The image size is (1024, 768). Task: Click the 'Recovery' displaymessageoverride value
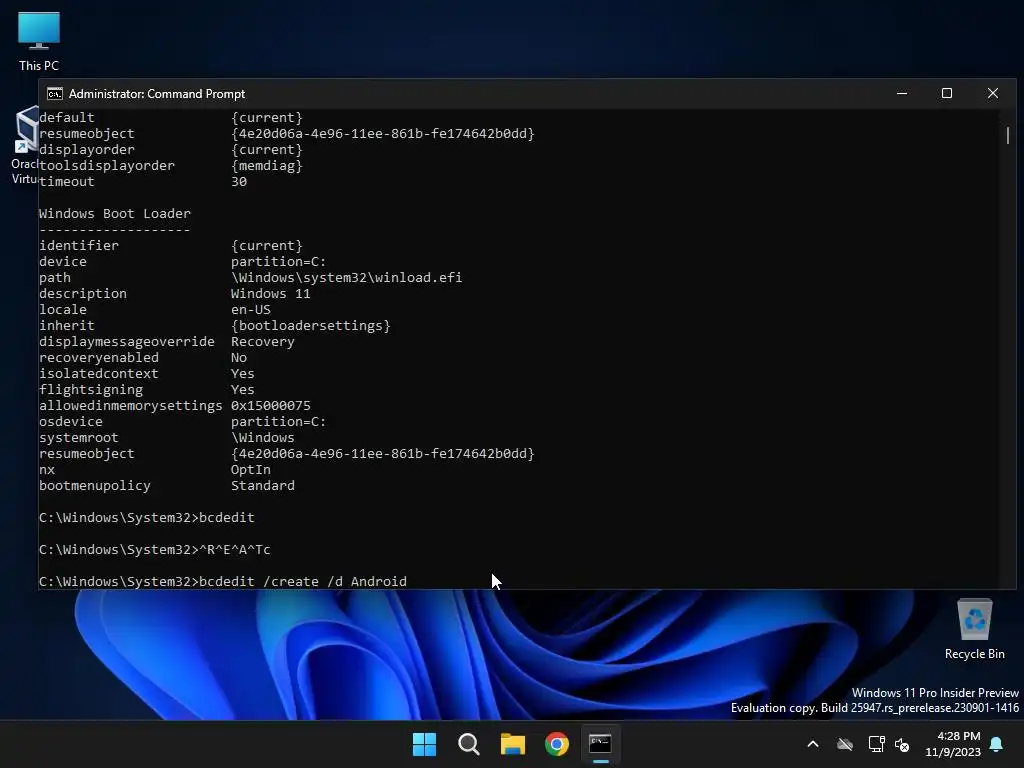[263, 342]
